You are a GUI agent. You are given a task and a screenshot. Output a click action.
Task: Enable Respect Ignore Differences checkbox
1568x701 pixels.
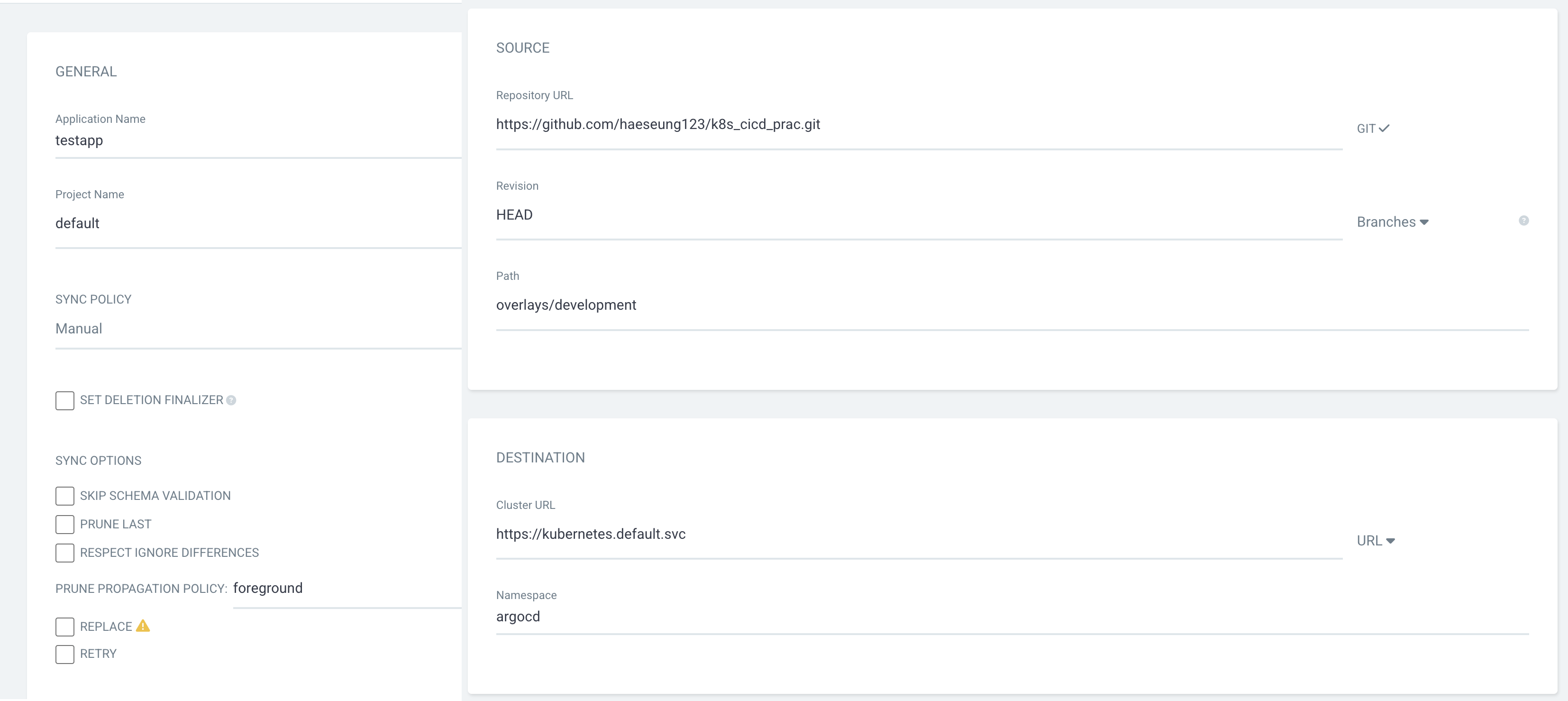64,553
